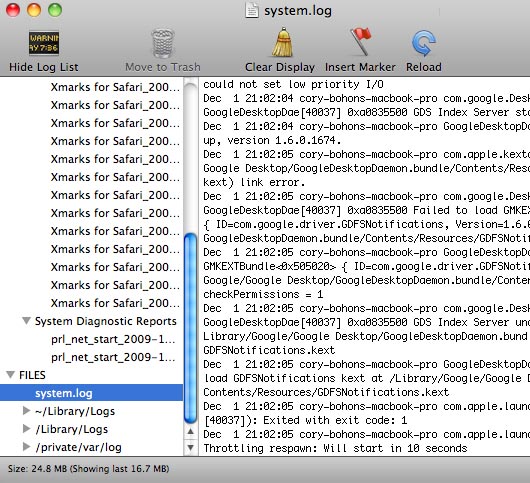530x483 pixels.
Task: Collapse the System Diagnostic Reports group
Action: [26, 321]
